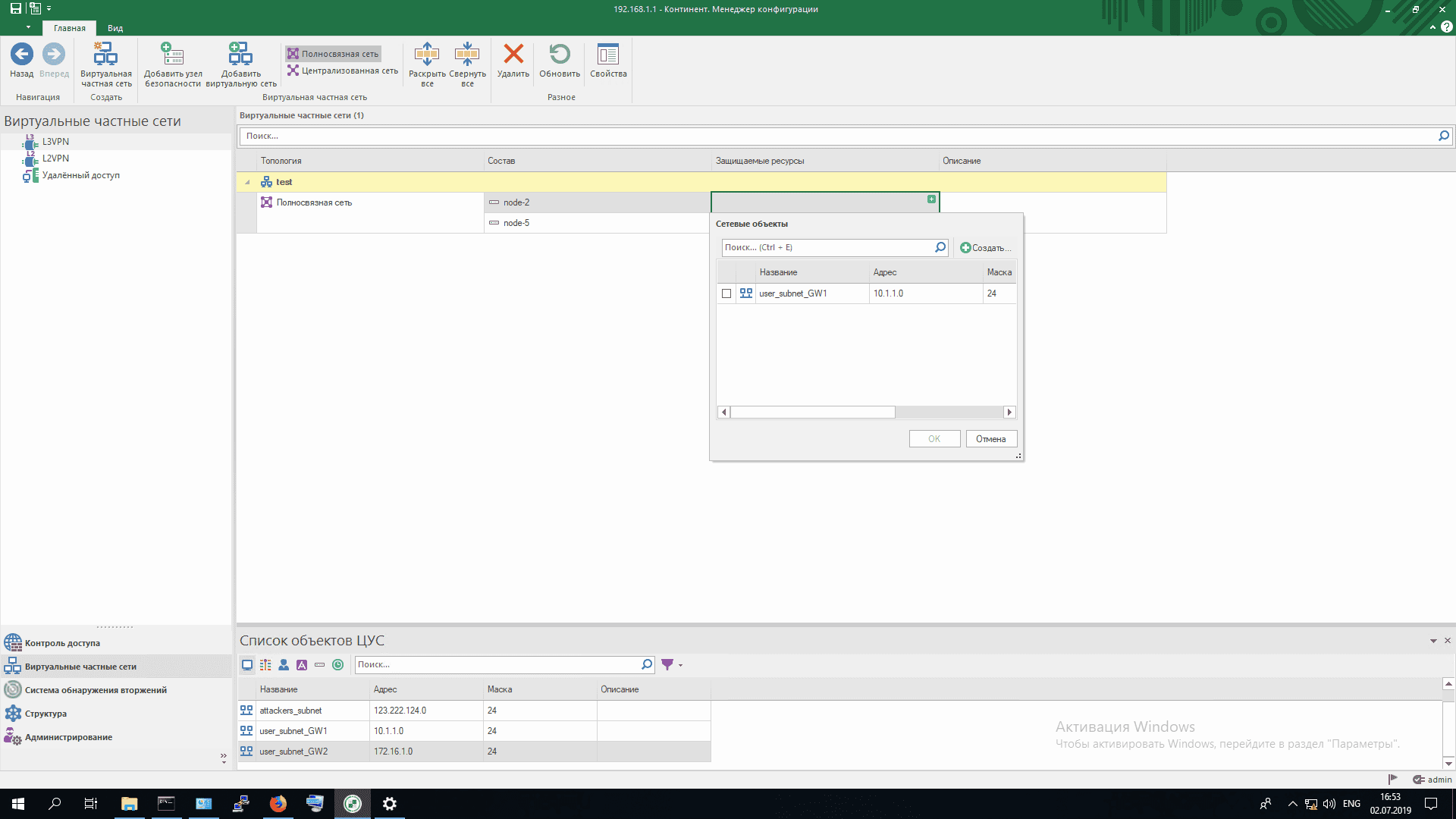Collapse the test network tree row
The height and width of the screenshot is (819, 1456).
(x=247, y=182)
